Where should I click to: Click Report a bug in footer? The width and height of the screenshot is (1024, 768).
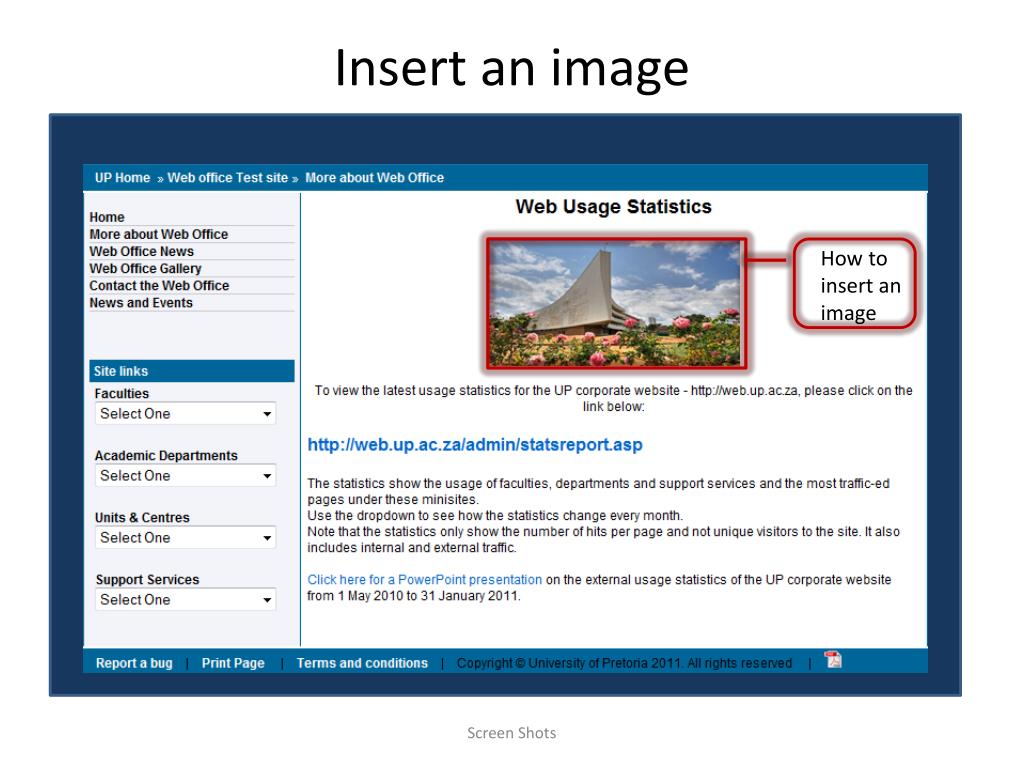point(134,663)
